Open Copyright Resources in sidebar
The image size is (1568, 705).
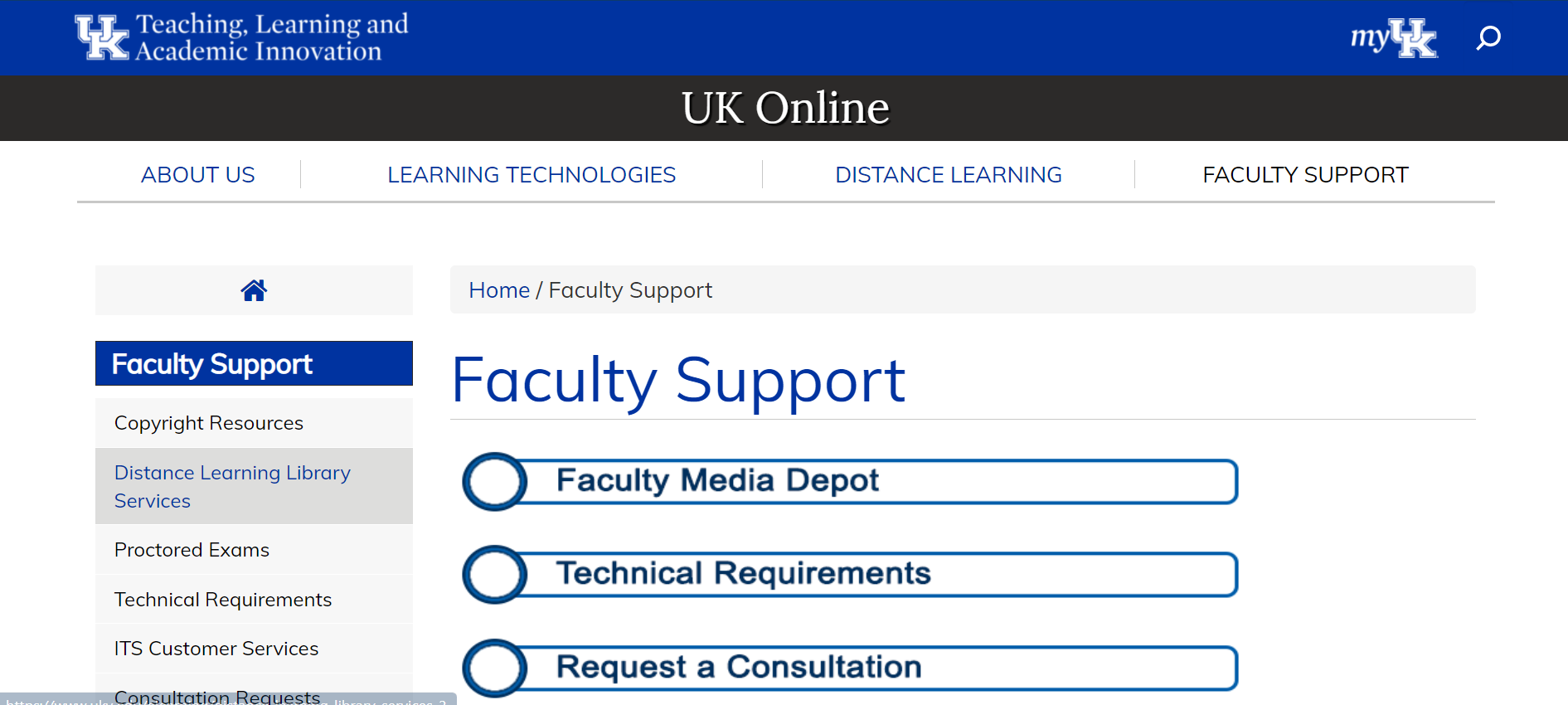[209, 423]
